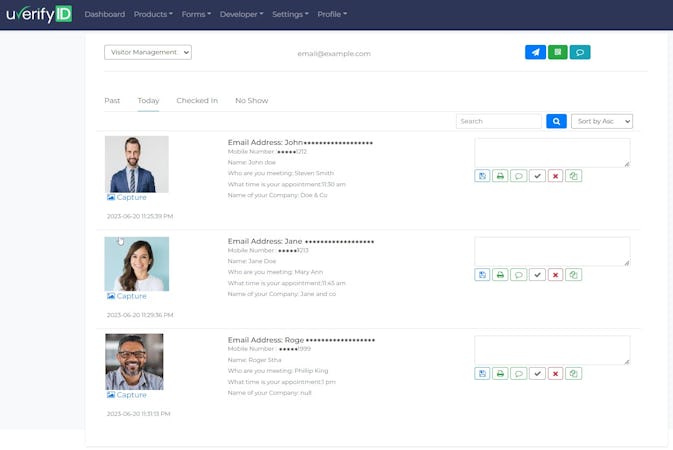Approve John doe with the checkmark
This screenshot has height=450, width=673.
[x=537, y=176]
